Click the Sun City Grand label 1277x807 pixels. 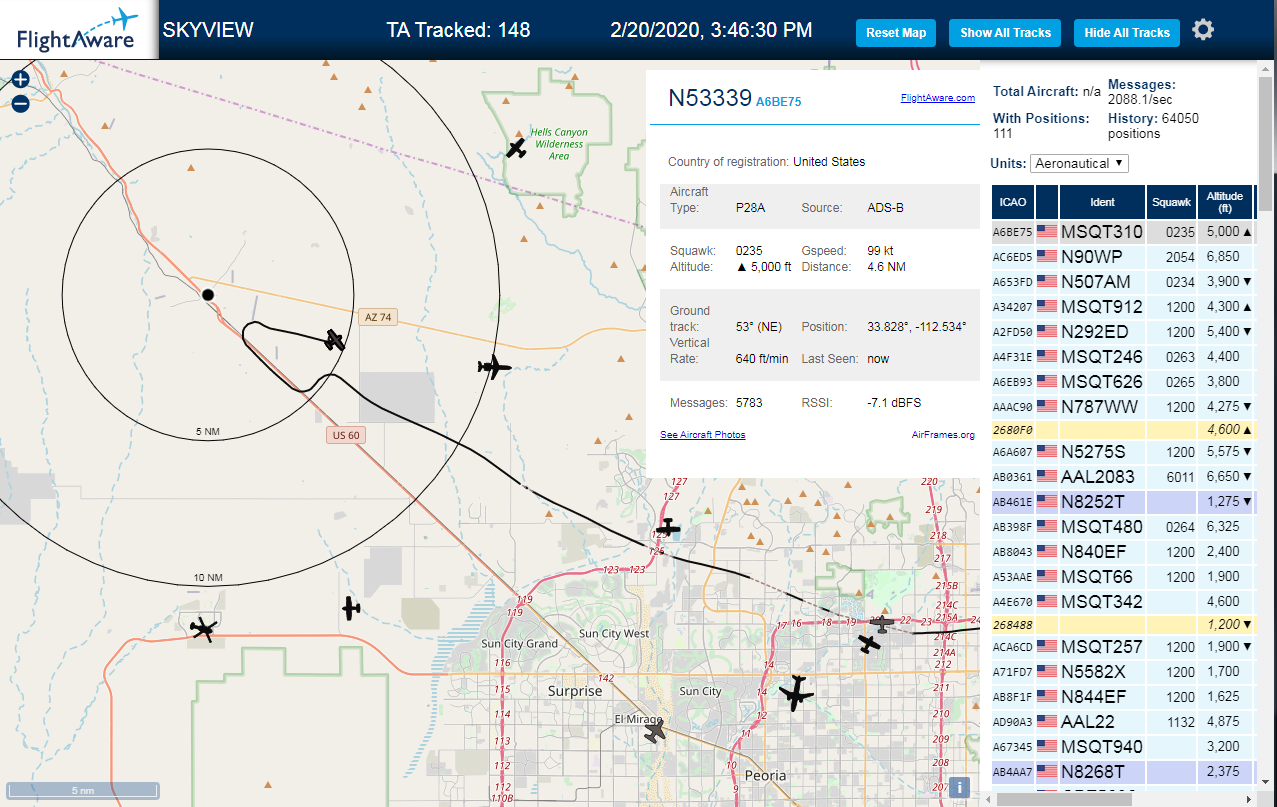(x=519, y=644)
